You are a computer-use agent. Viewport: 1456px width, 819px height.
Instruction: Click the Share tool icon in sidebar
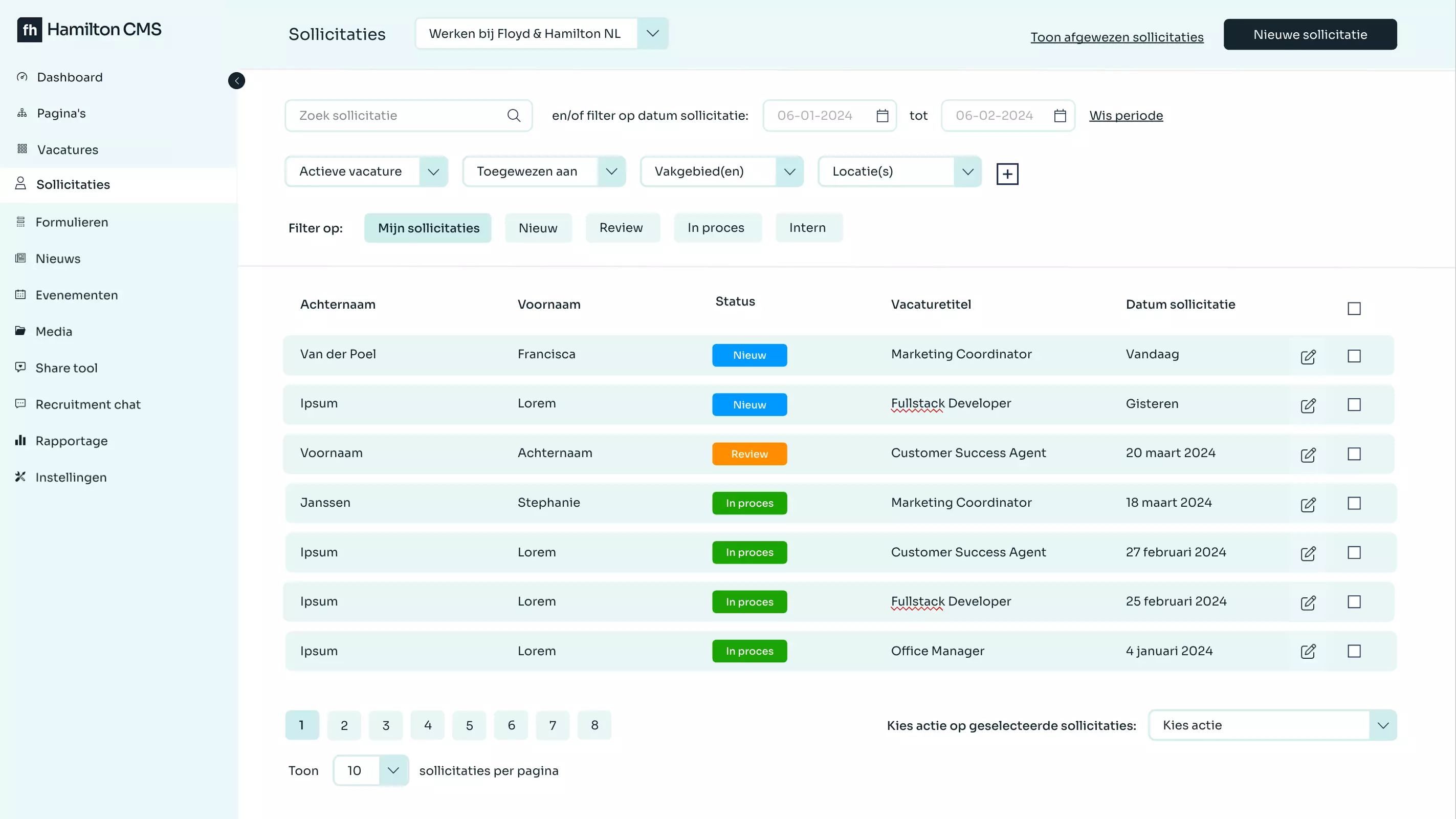click(20, 367)
